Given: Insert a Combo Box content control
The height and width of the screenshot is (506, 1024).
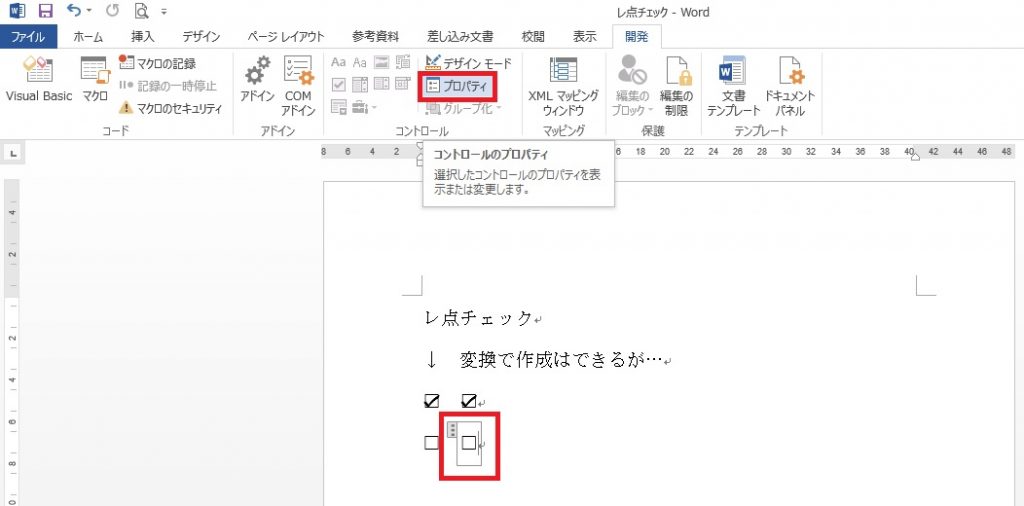Looking at the screenshot, I should pyautogui.click(x=360, y=84).
